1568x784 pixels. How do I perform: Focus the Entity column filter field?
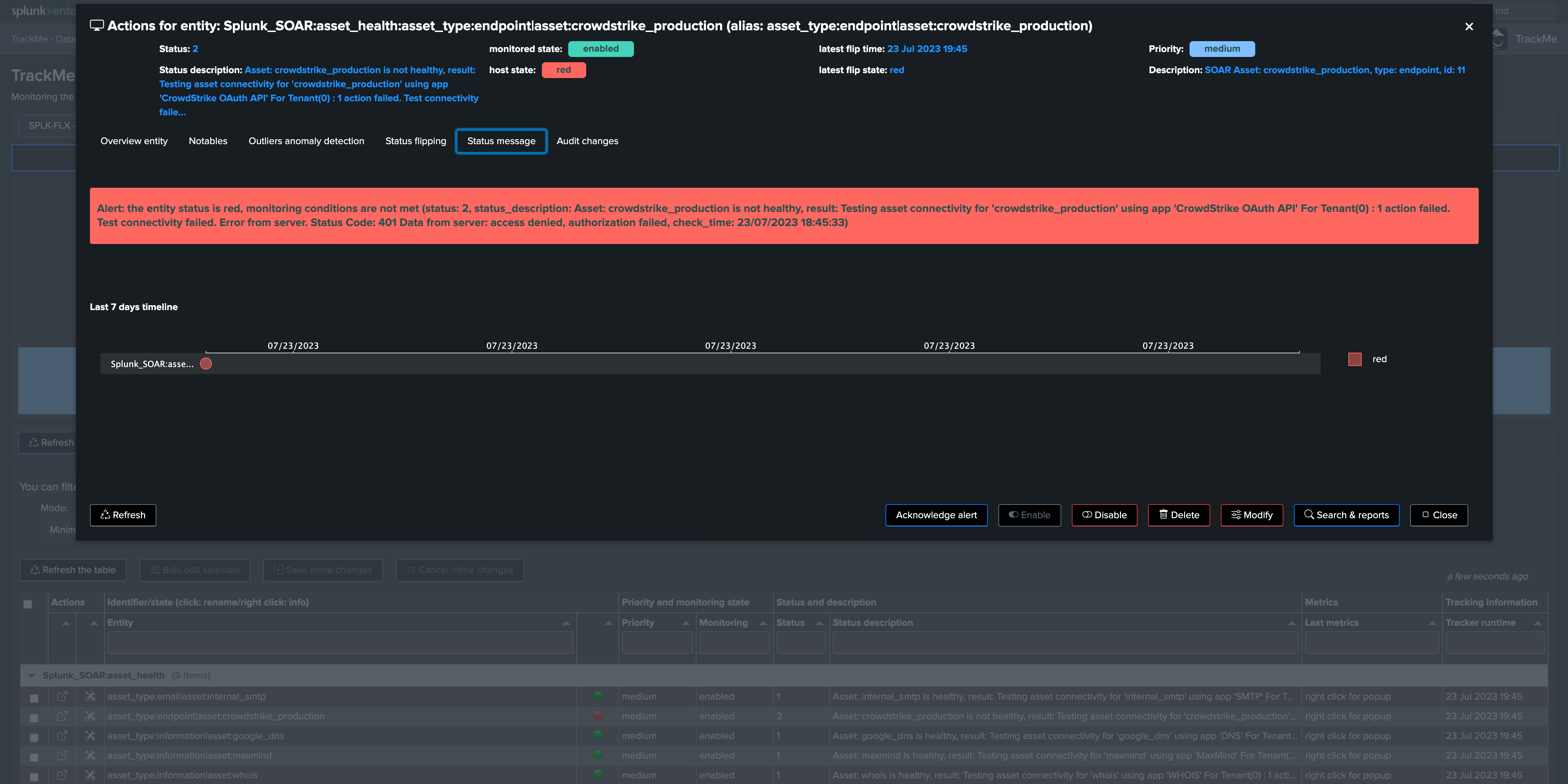click(340, 643)
